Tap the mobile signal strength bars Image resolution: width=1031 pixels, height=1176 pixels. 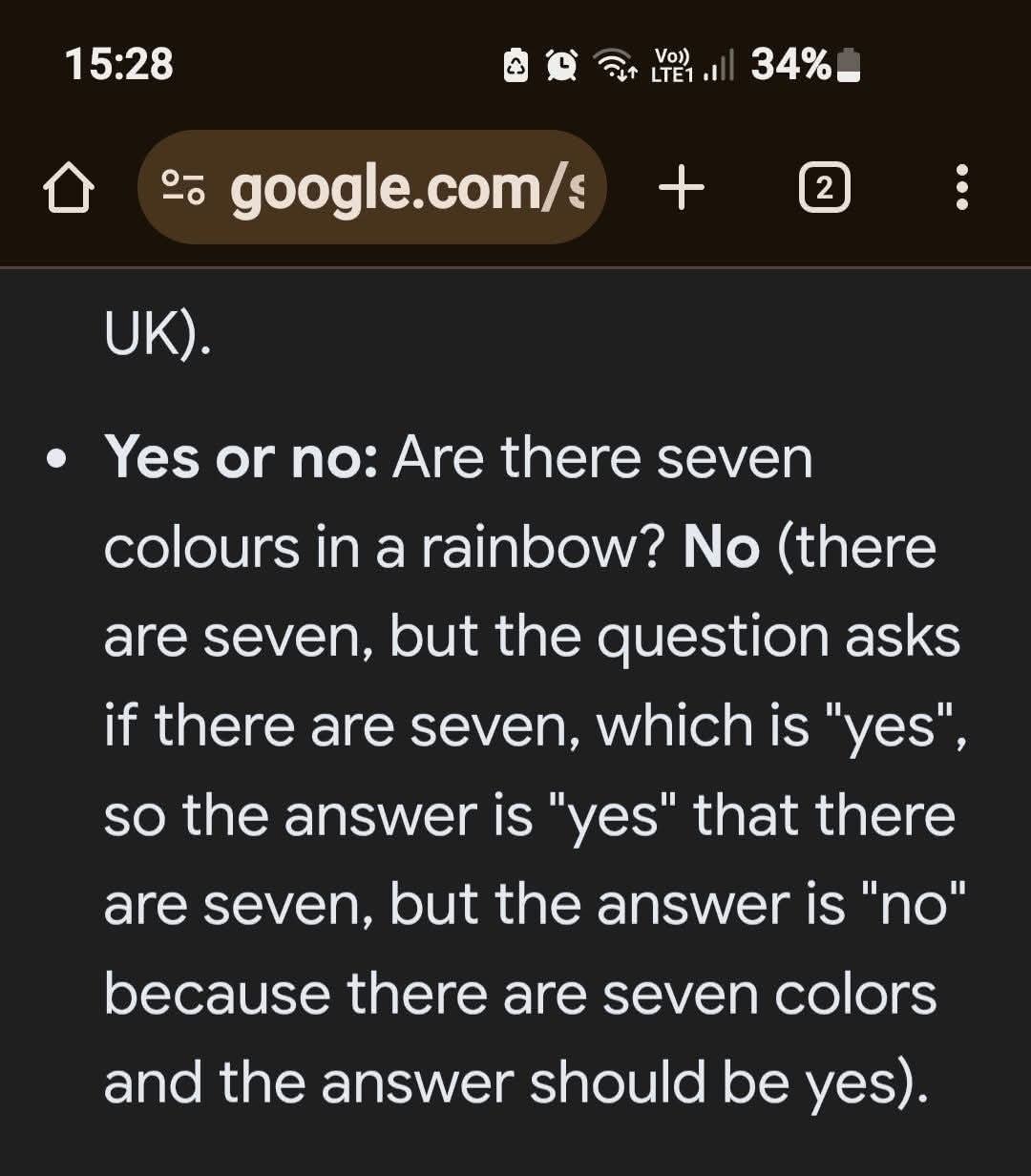[x=718, y=67]
